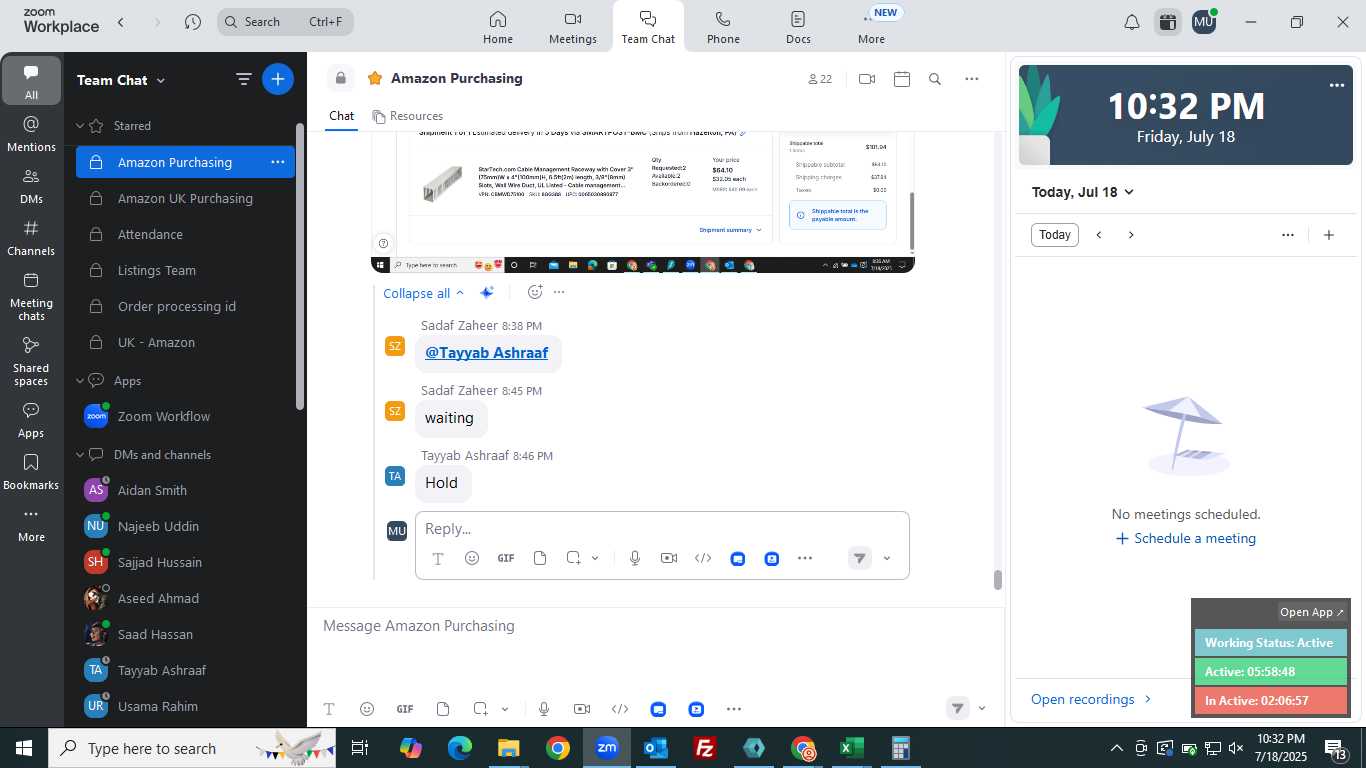Toggle text formatting in the reply box

tap(437, 558)
